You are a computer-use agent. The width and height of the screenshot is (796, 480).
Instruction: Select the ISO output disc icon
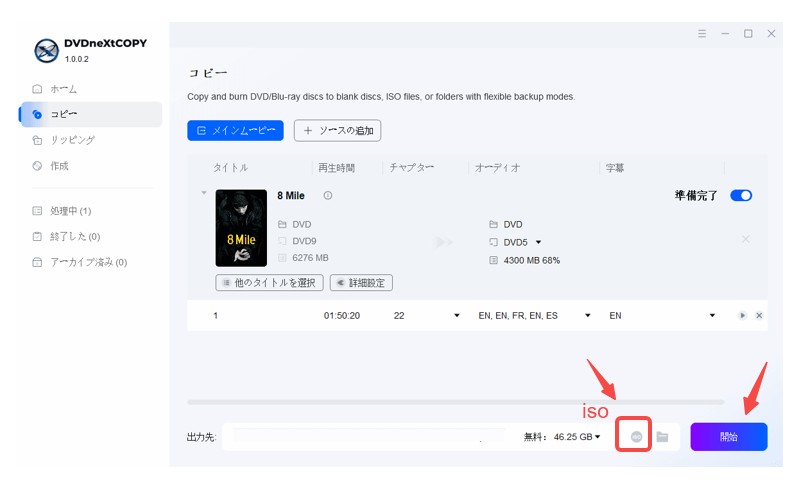coord(636,437)
